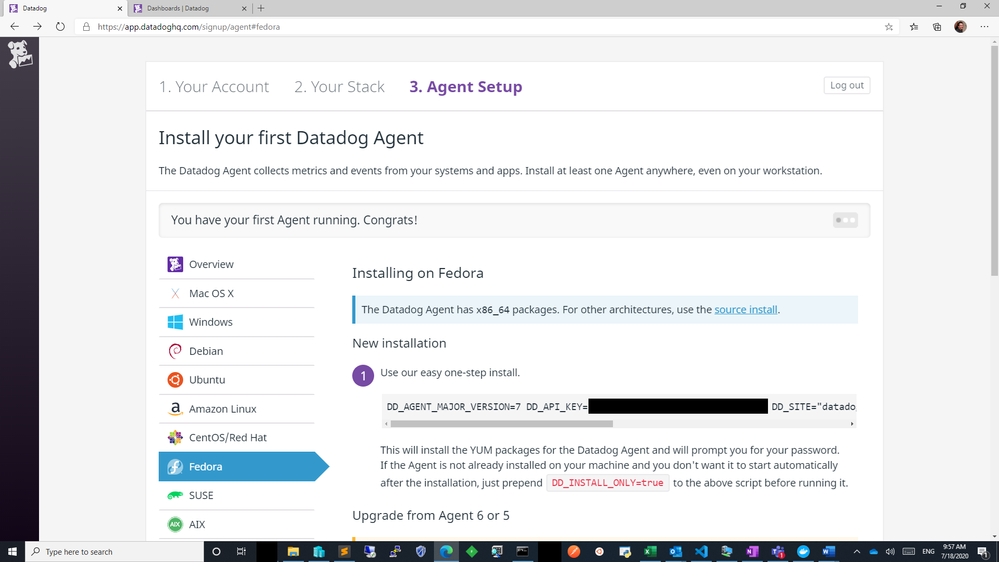
Task: Open OneDrive cloud icon in tray
Action: coord(873,552)
